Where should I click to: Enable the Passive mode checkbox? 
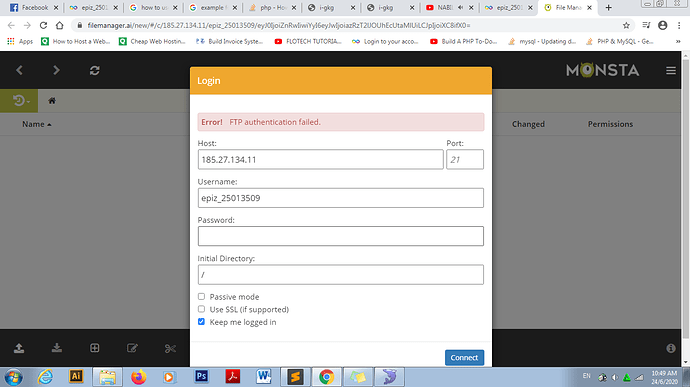point(201,297)
